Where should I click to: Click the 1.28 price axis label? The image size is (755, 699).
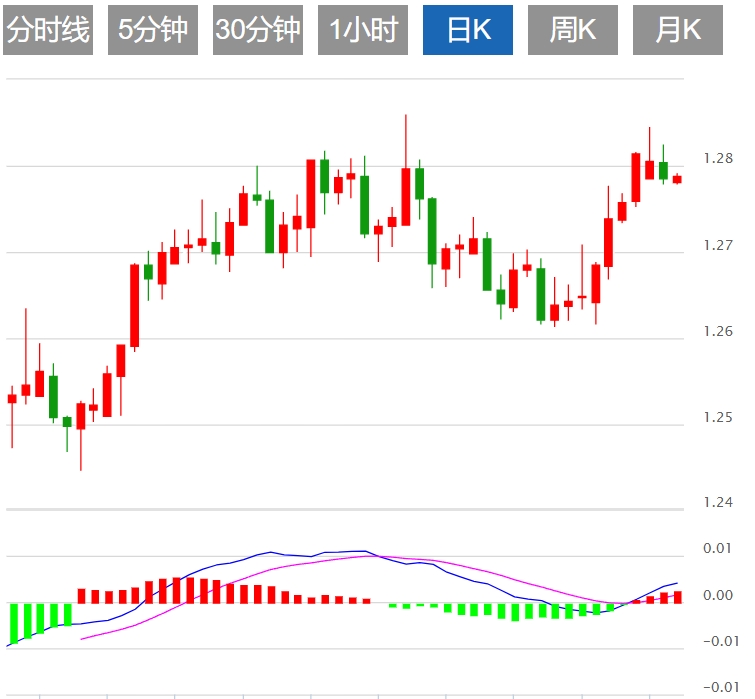tap(718, 158)
